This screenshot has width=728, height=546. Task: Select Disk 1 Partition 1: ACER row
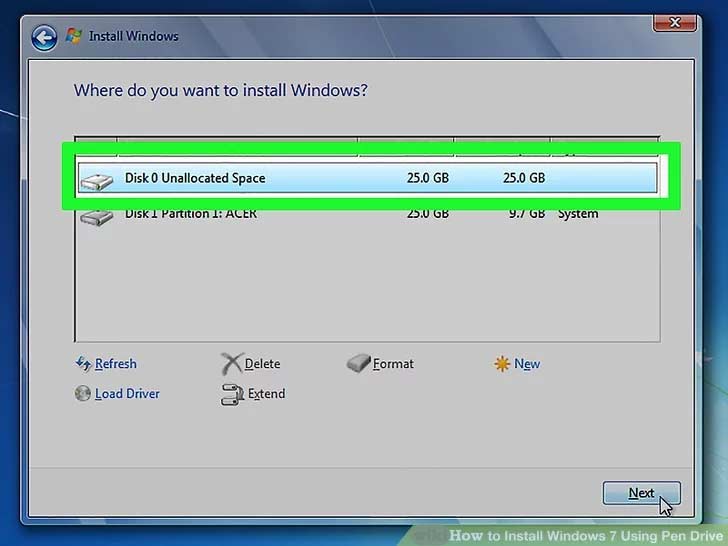coord(367,214)
